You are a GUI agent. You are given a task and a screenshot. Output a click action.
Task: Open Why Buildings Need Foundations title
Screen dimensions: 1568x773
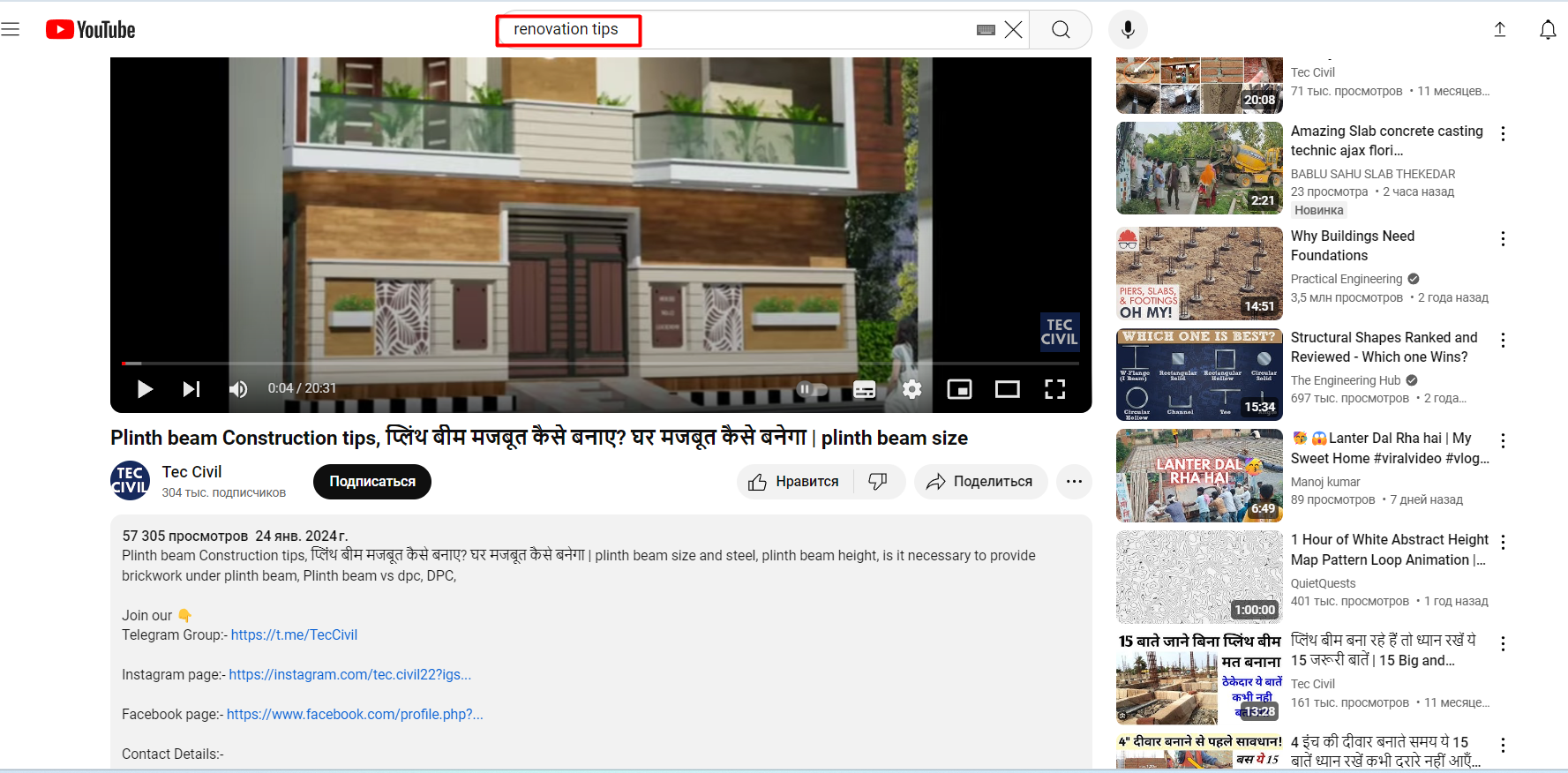click(1353, 246)
